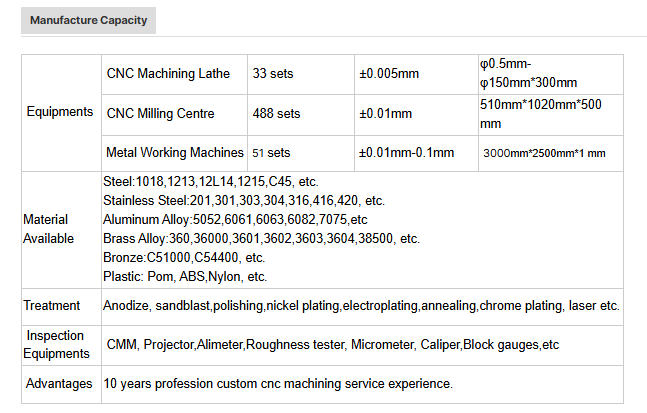The width and height of the screenshot is (647, 413).
Task: Select the ±0.005mm tolerance cell
Action: (416, 74)
